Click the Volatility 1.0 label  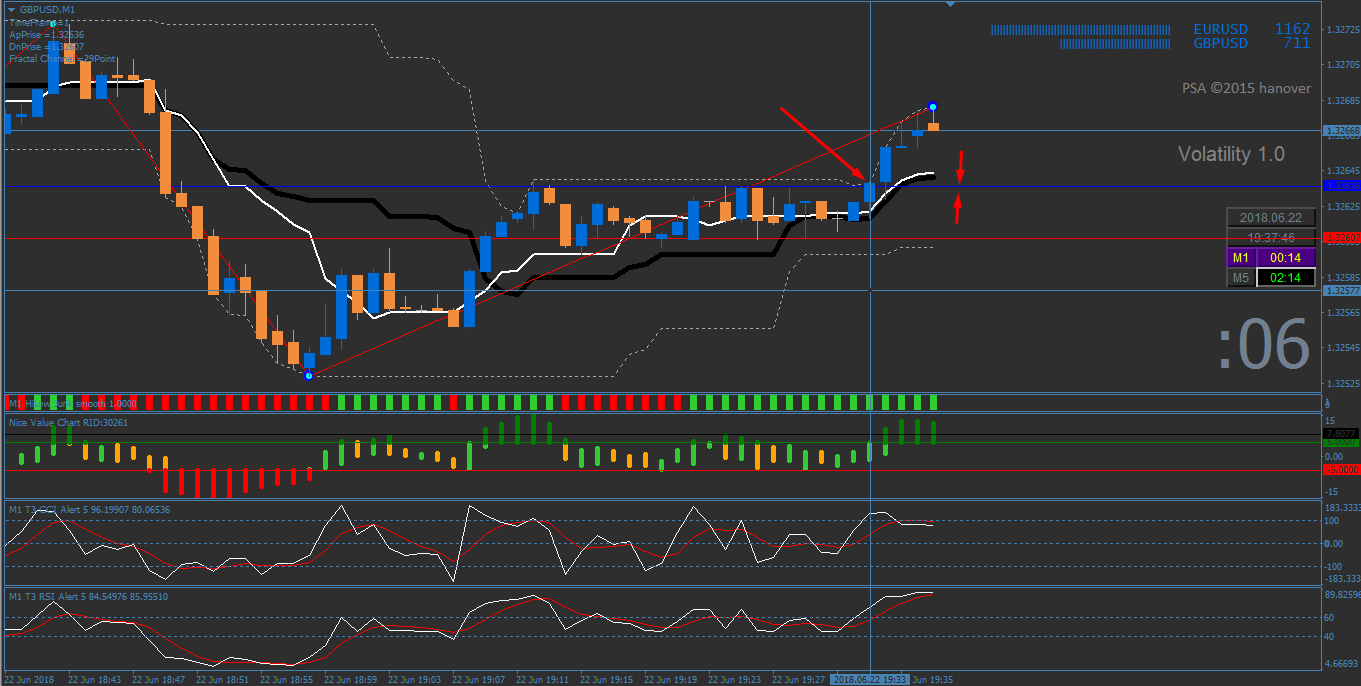tap(1231, 154)
